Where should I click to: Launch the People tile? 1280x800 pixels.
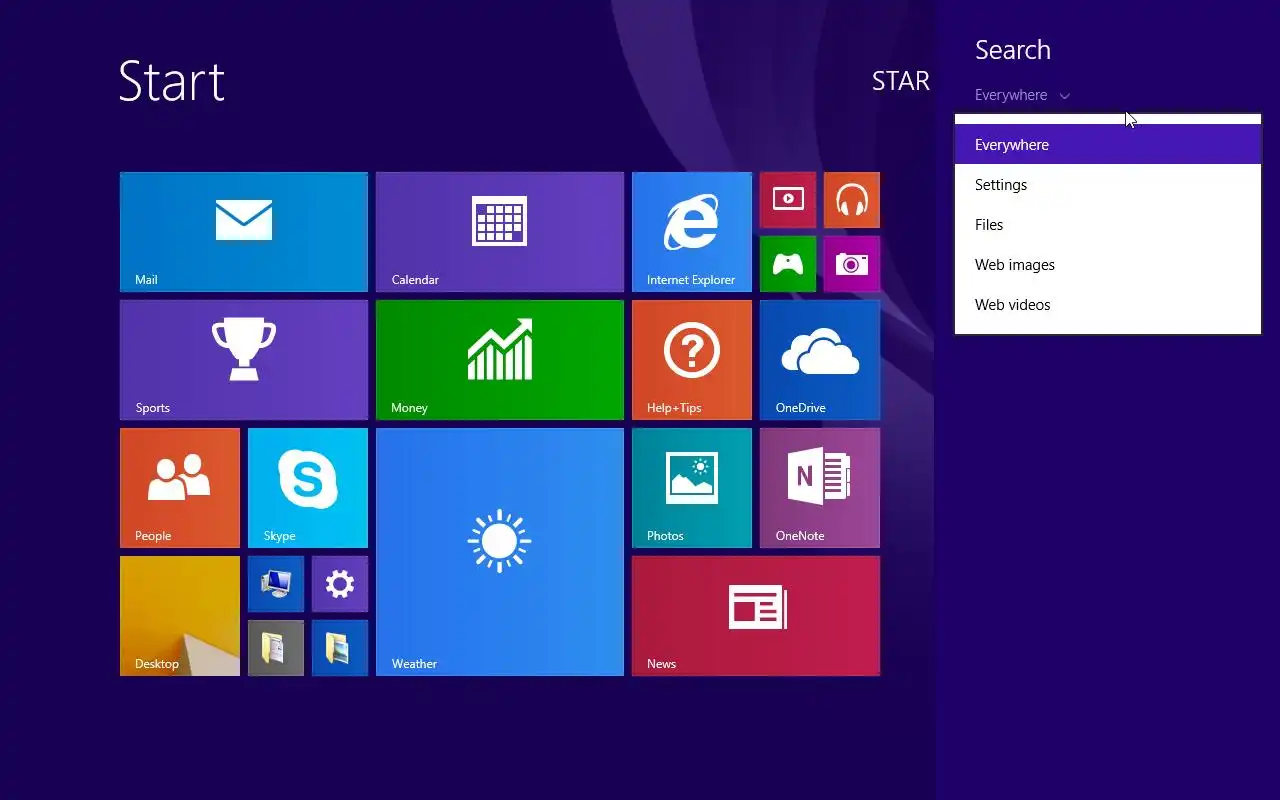[x=180, y=488]
